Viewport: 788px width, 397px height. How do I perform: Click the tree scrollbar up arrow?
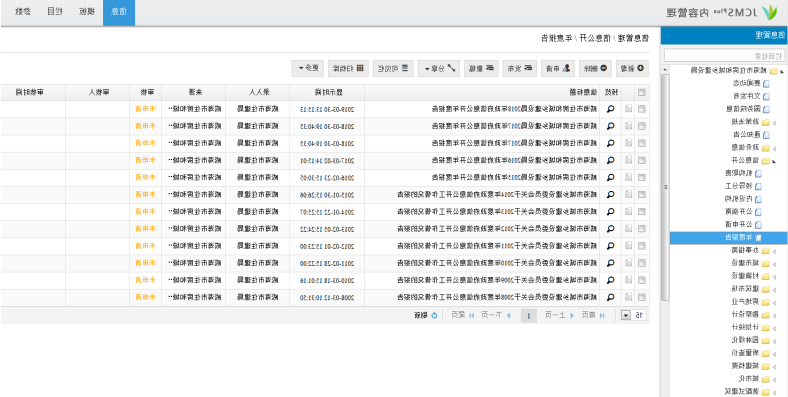pos(665,69)
